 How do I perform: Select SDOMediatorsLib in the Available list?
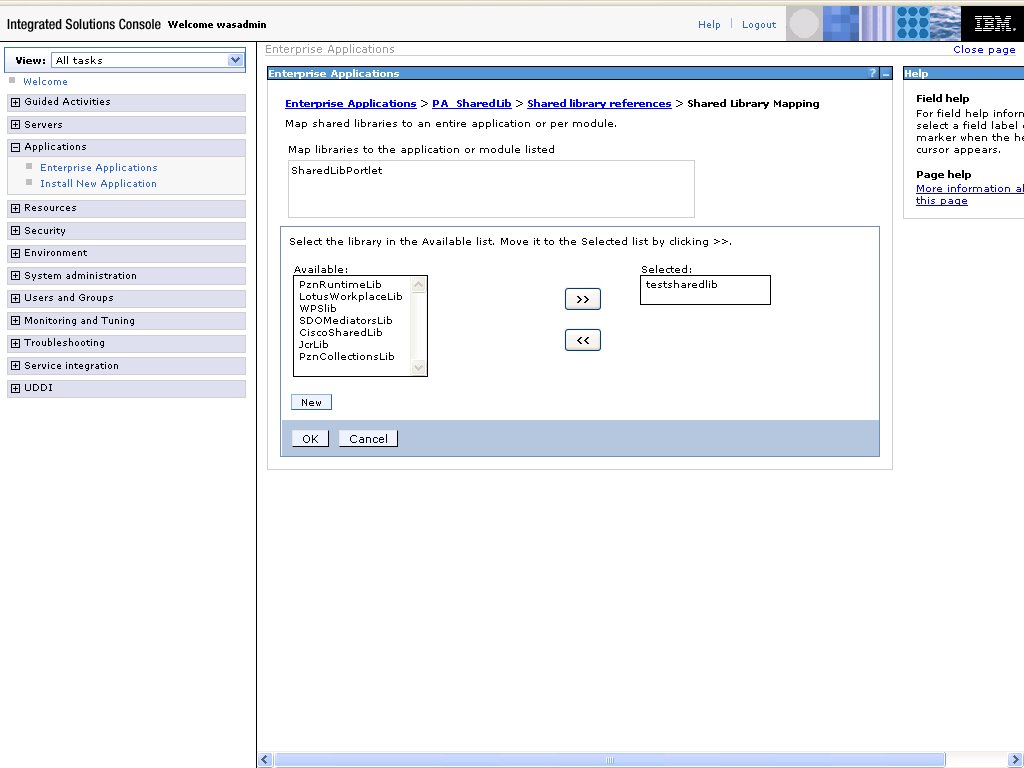click(345, 321)
